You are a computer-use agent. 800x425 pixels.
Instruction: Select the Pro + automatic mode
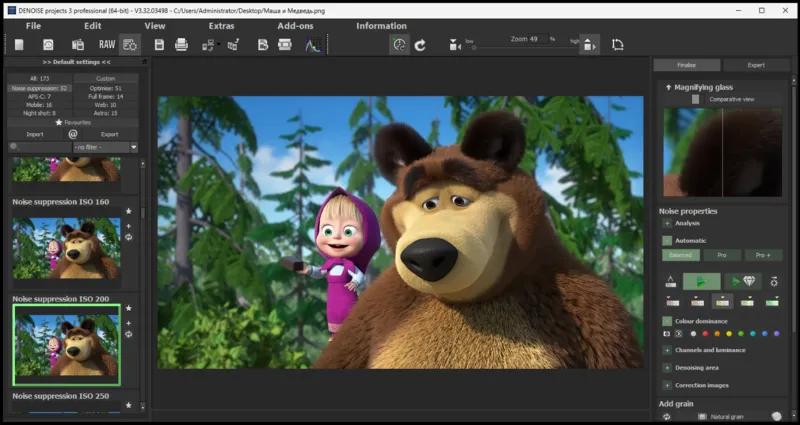coord(763,255)
